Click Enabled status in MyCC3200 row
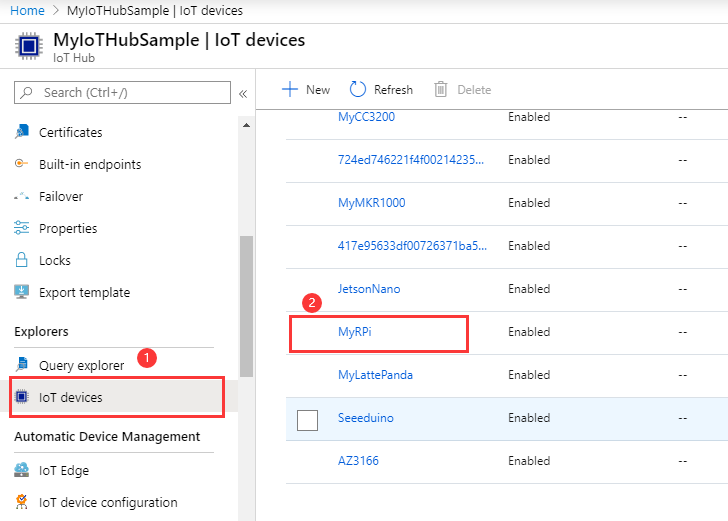 point(529,117)
